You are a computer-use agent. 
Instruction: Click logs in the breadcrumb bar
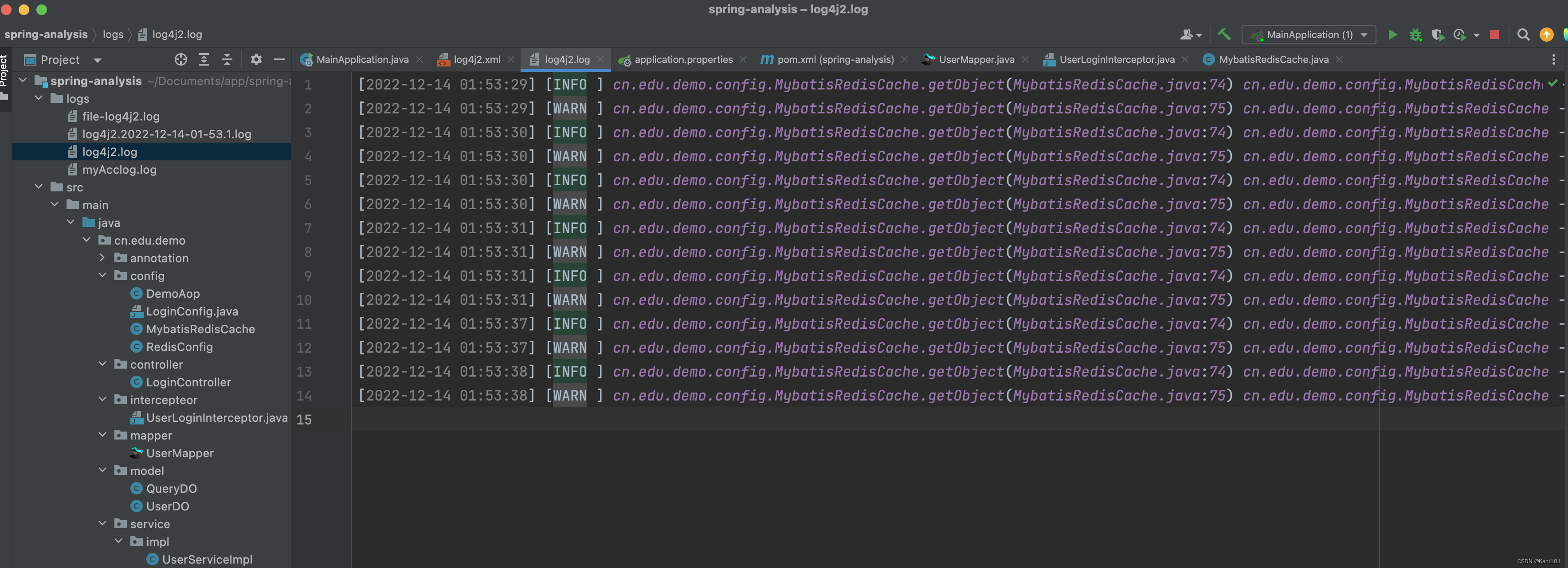coord(113,35)
